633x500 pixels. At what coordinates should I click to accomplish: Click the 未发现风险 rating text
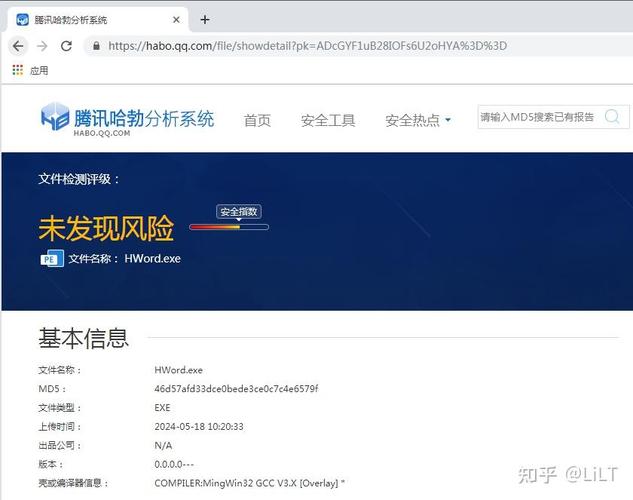click(106, 228)
